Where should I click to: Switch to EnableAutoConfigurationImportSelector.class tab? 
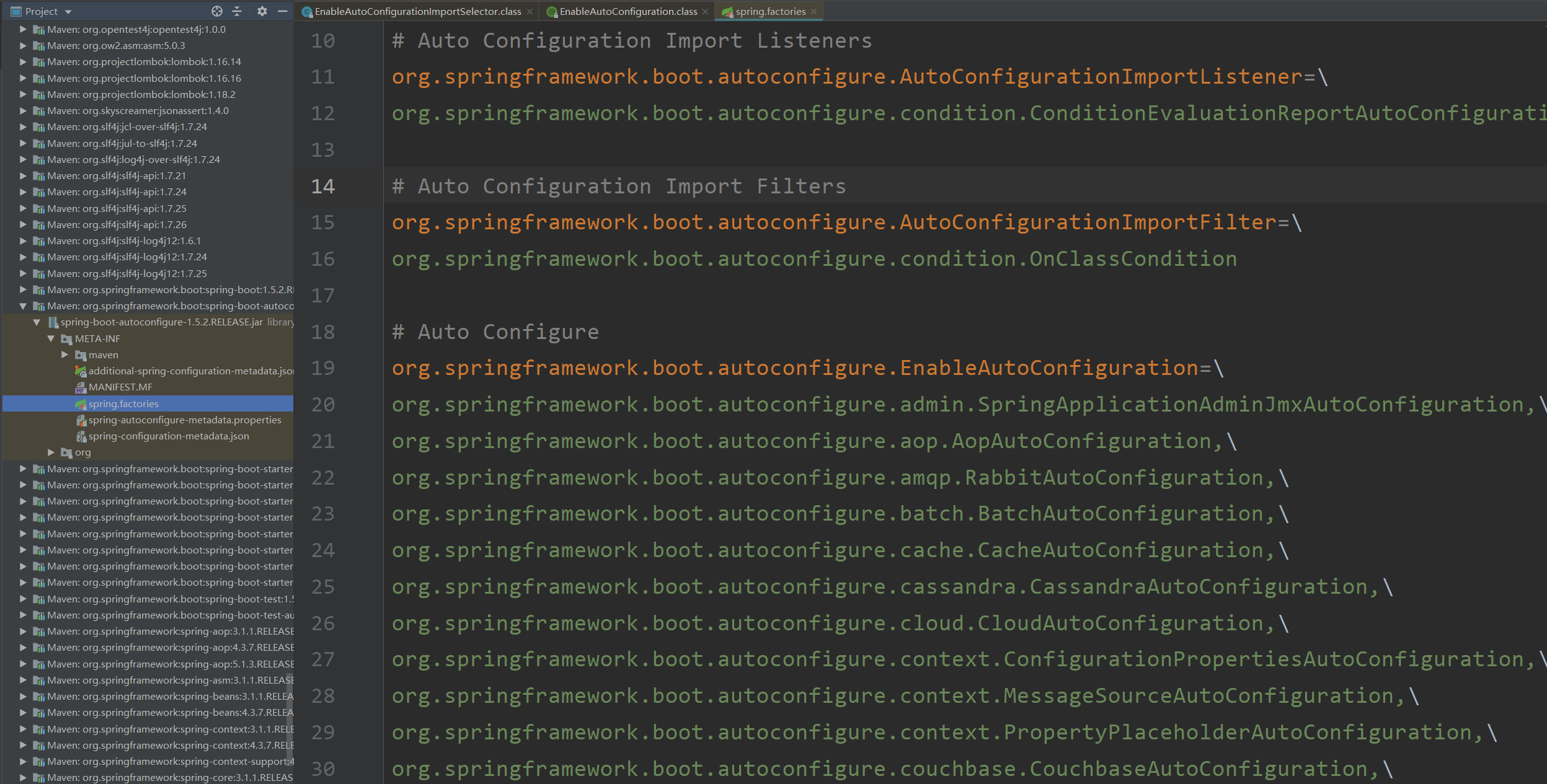(417, 12)
